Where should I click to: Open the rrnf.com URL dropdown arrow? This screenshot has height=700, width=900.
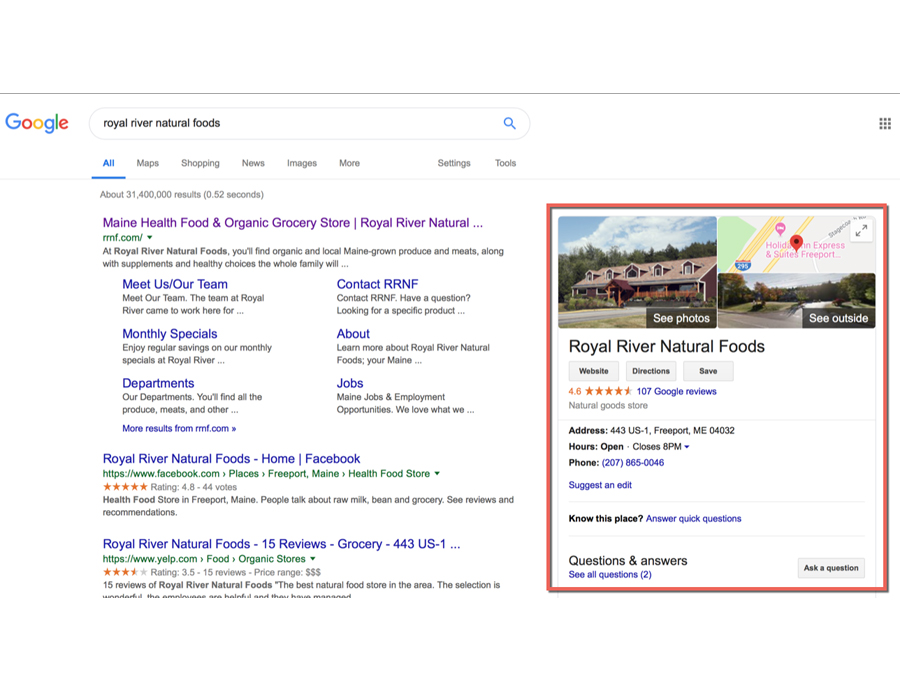150,238
